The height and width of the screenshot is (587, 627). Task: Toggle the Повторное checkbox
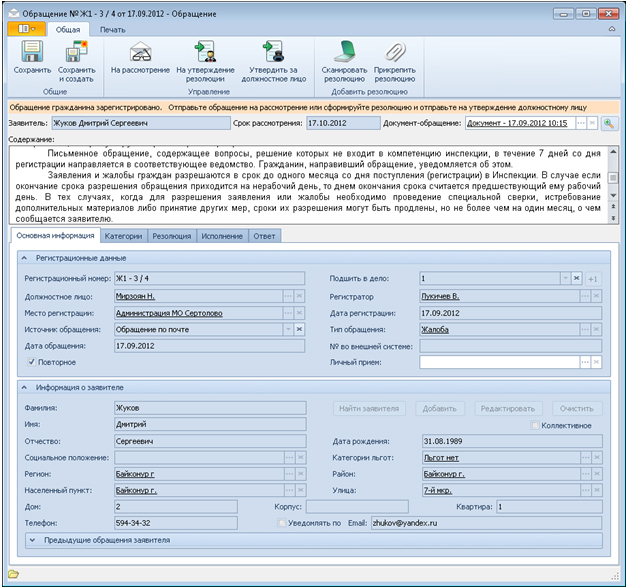32,362
